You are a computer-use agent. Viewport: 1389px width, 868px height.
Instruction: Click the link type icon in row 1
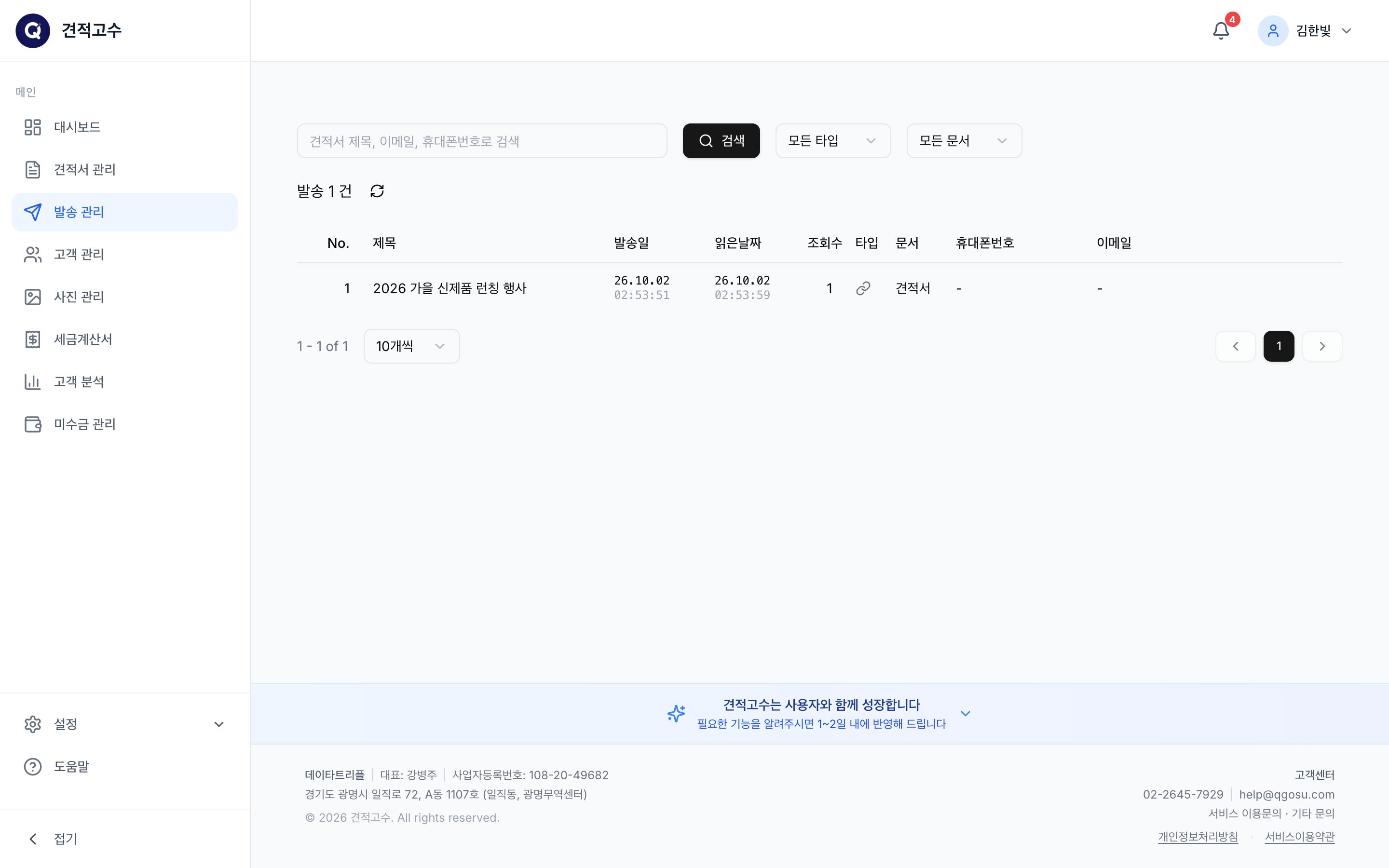pos(863,288)
